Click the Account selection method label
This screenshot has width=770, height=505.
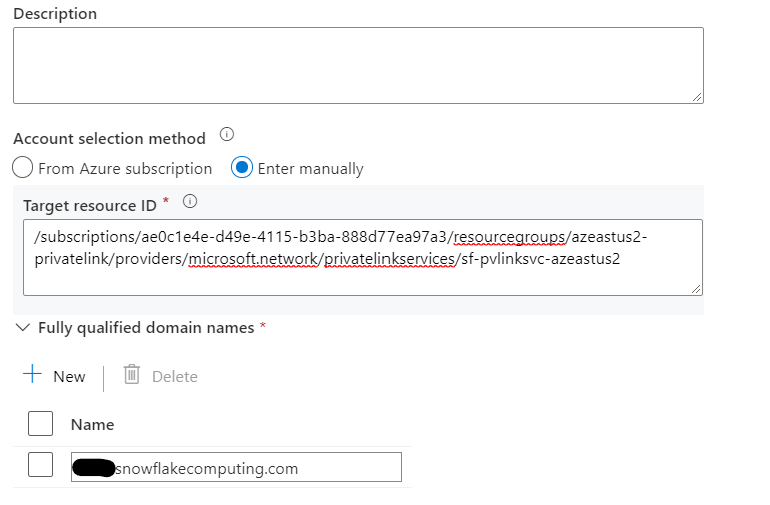110,139
